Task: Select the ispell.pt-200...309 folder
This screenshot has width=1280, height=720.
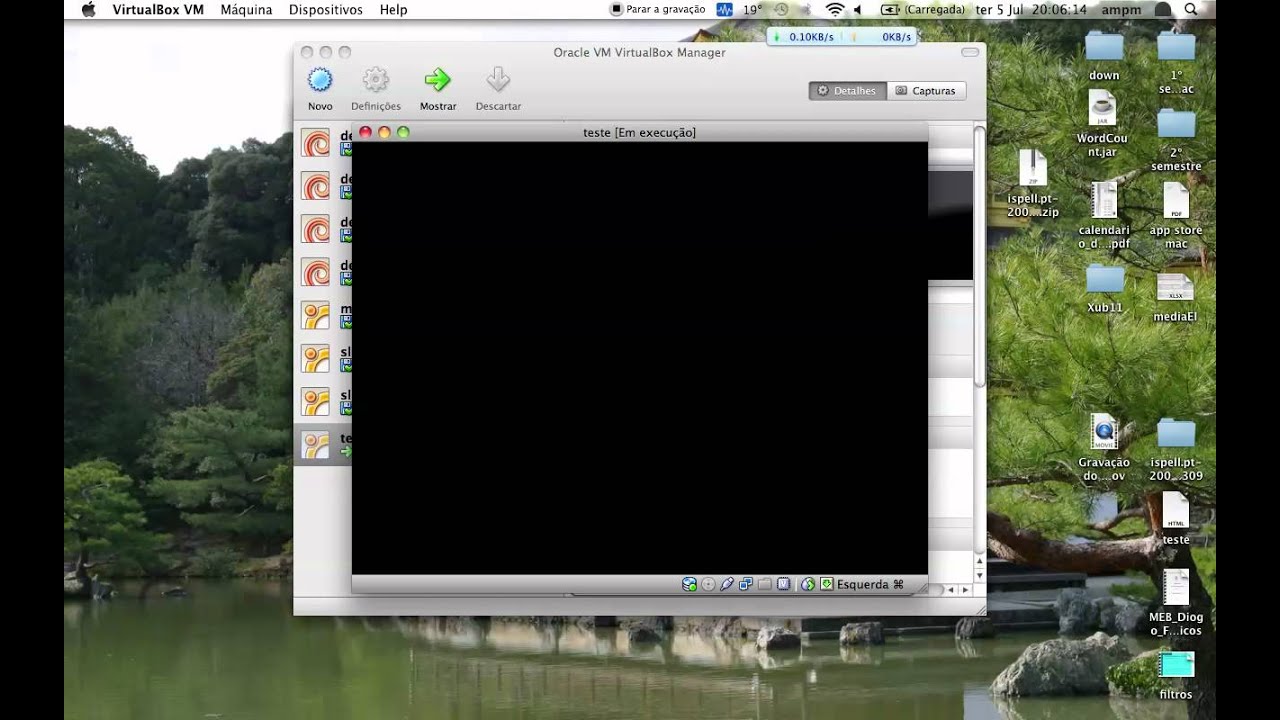Action: coord(1176,449)
